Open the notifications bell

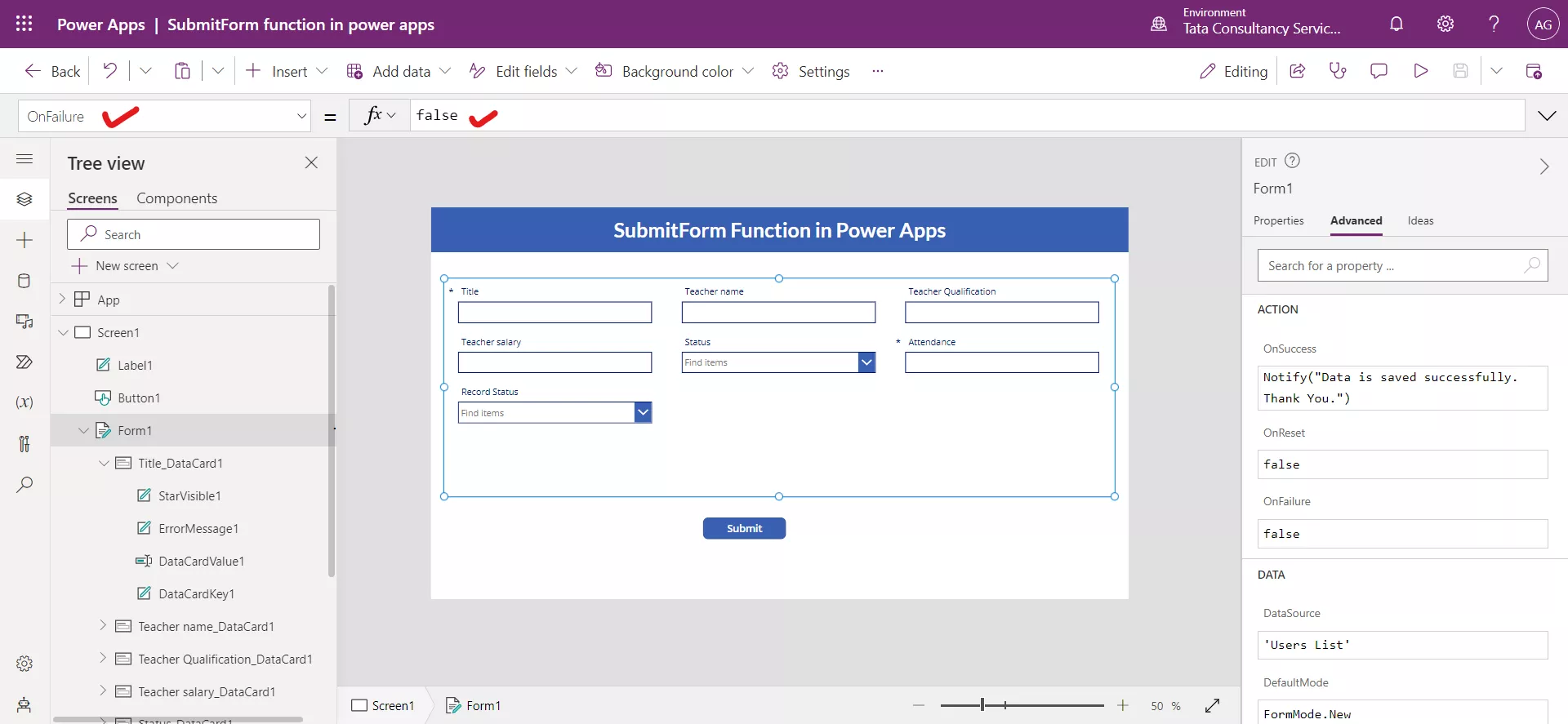pyautogui.click(x=1396, y=24)
